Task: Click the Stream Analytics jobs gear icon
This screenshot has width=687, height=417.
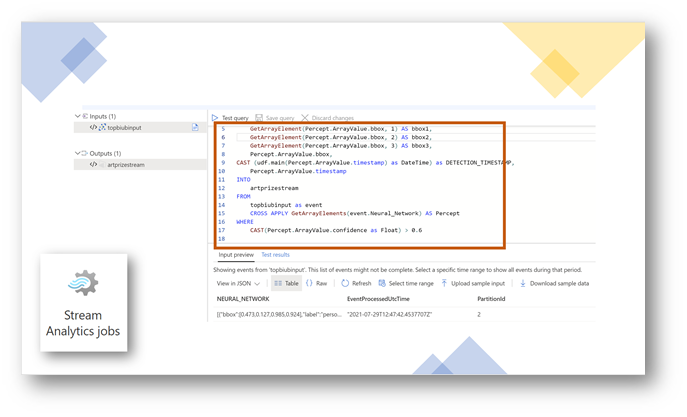Action: click(x=83, y=283)
